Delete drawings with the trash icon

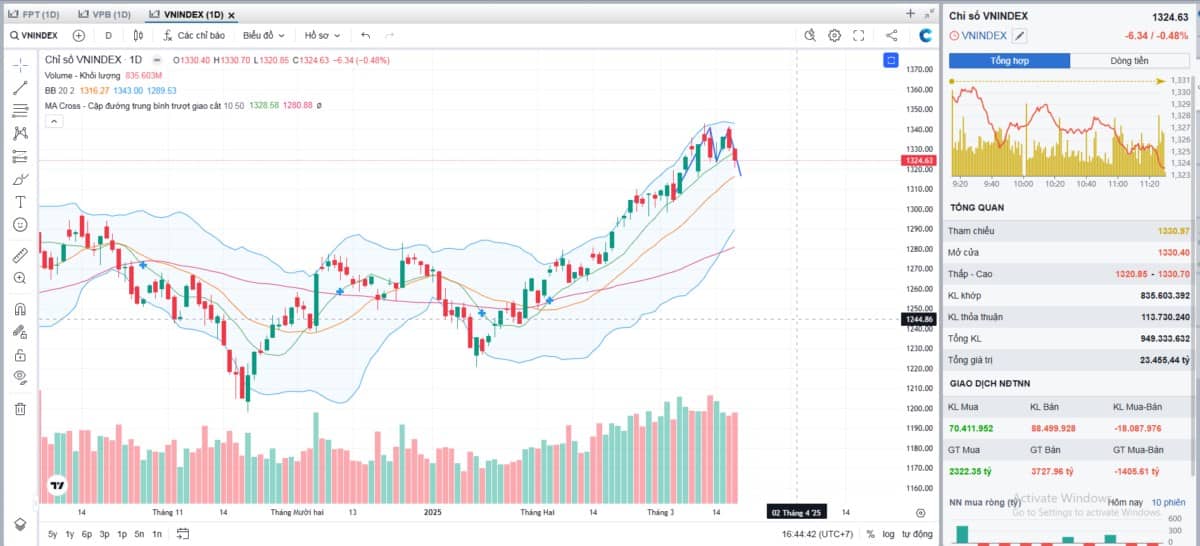pyautogui.click(x=20, y=408)
